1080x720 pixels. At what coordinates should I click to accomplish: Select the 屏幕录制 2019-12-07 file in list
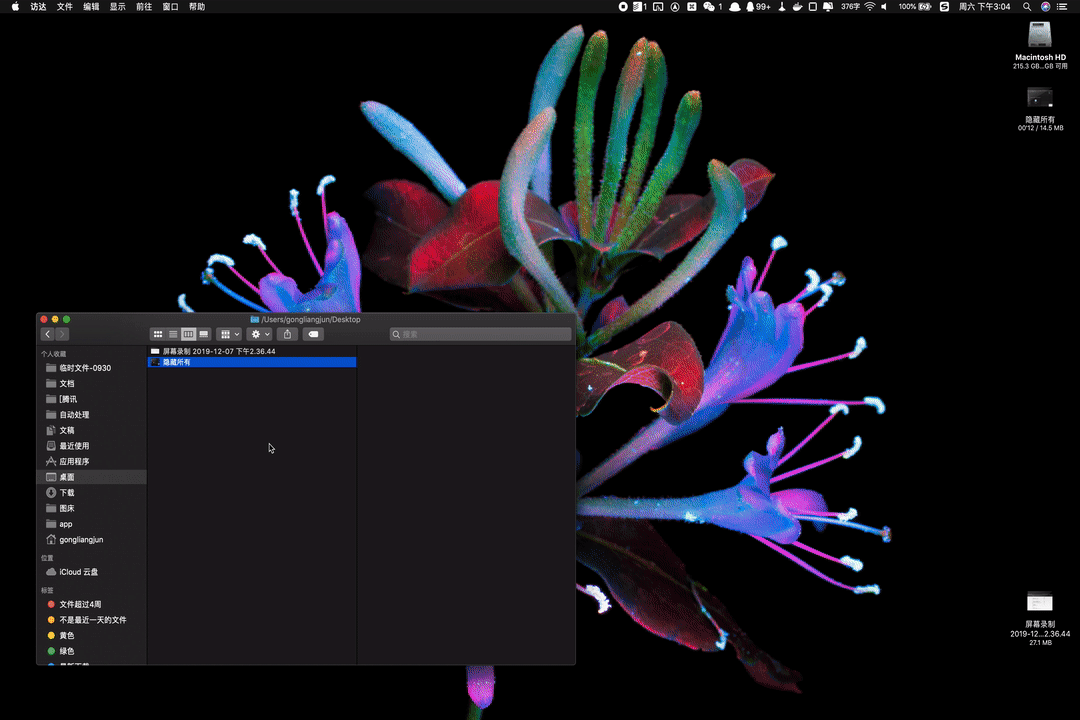(219, 351)
